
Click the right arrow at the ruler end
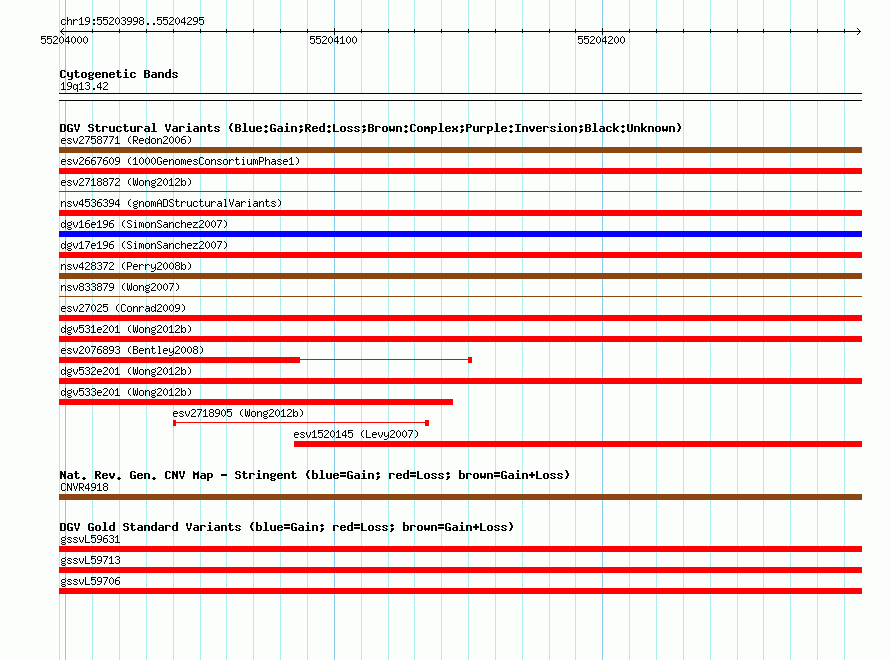click(x=858, y=31)
